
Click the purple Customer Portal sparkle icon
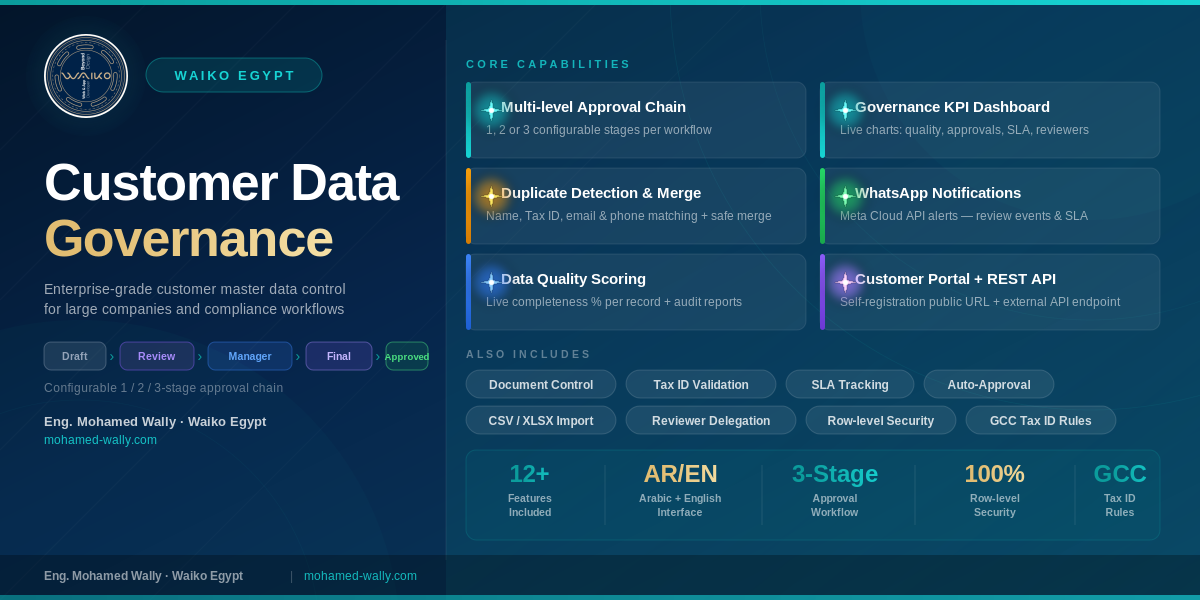(x=845, y=282)
